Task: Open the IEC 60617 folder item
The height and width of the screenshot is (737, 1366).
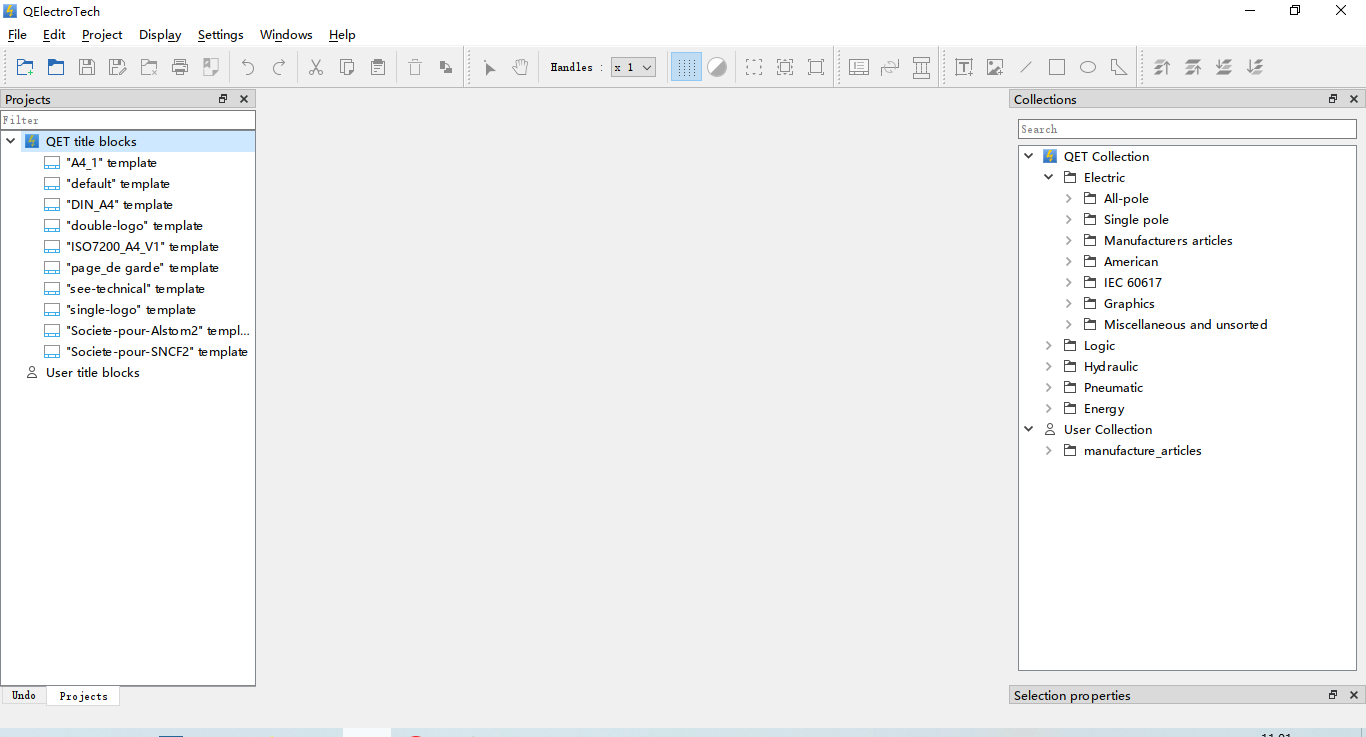Action: coord(1132,283)
